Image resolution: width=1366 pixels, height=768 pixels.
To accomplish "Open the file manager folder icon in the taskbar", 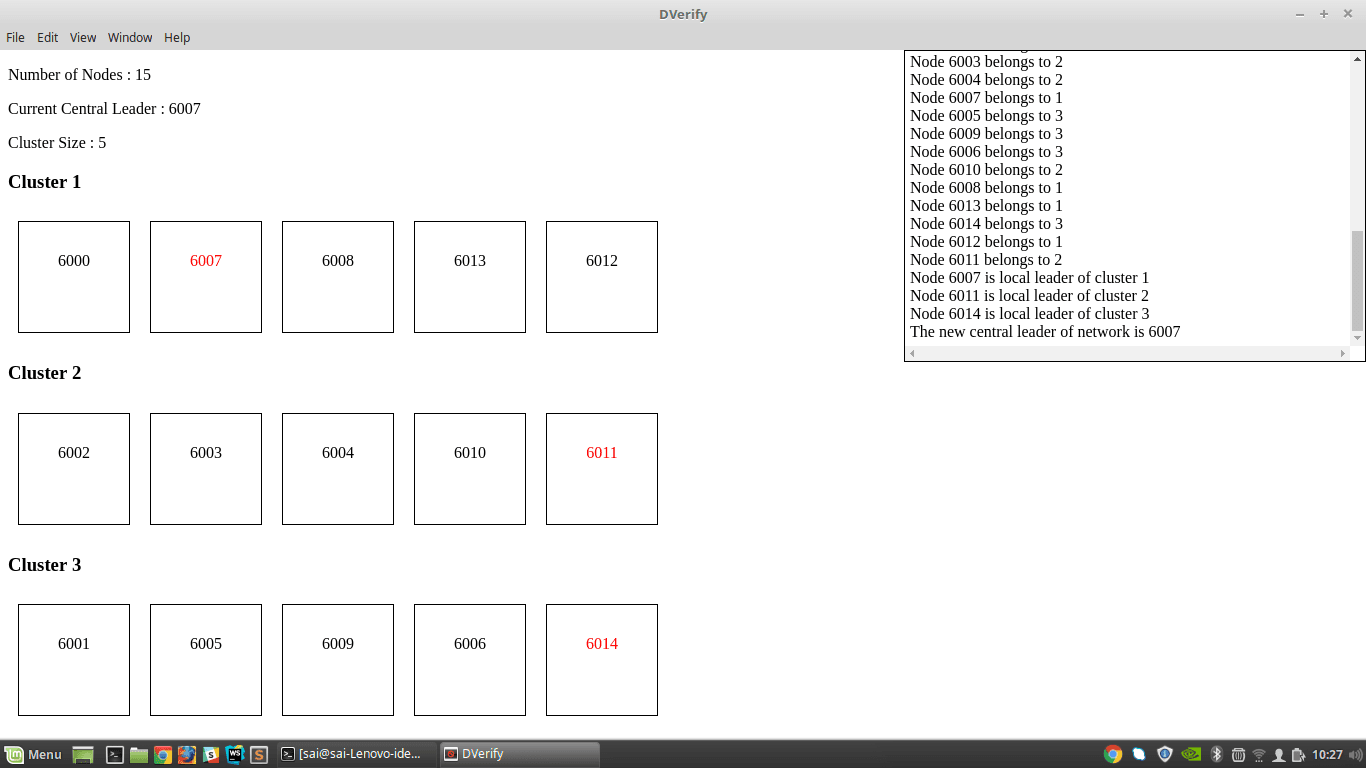I will (x=139, y=755).
